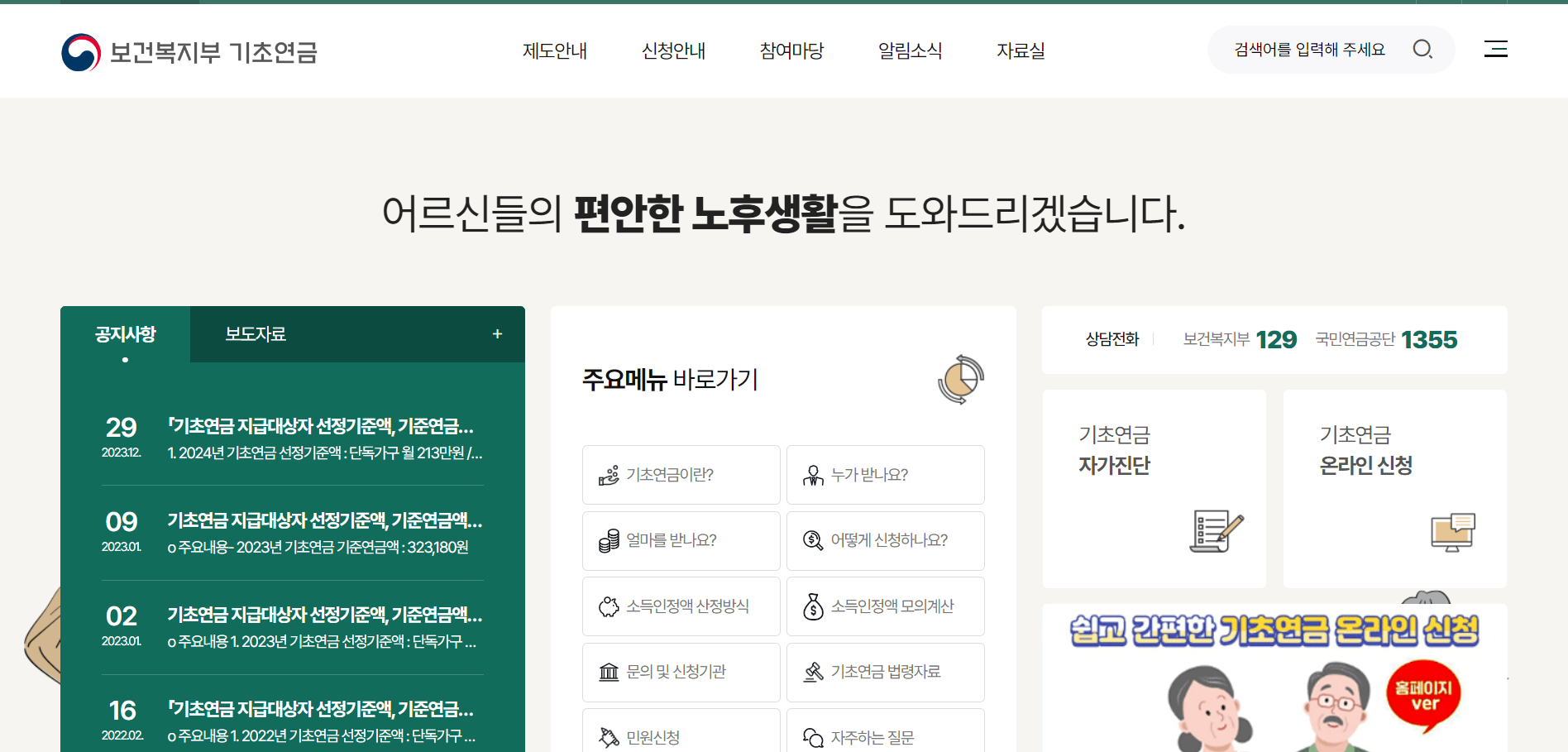Open the 2024년 기초연금 선정기준액 notice
Image resolution: width=1568 pixels, height=752 pixels.
coord(322,428)
